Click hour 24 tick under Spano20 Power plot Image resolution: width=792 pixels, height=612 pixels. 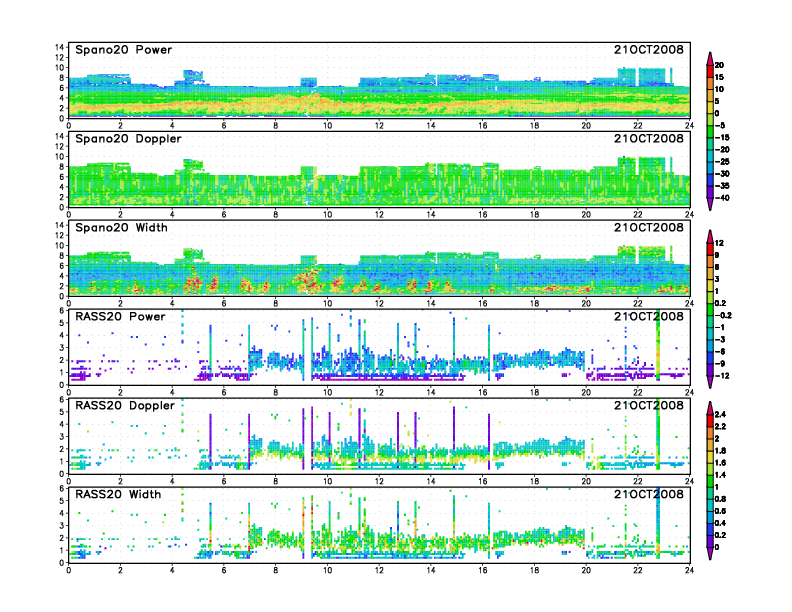[x=689, y=126]
